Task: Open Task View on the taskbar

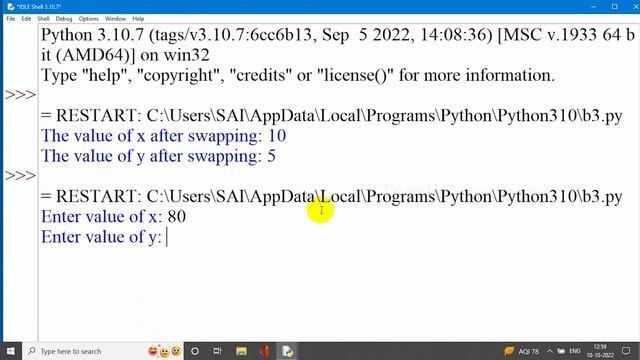Action: tap(217, 351)
